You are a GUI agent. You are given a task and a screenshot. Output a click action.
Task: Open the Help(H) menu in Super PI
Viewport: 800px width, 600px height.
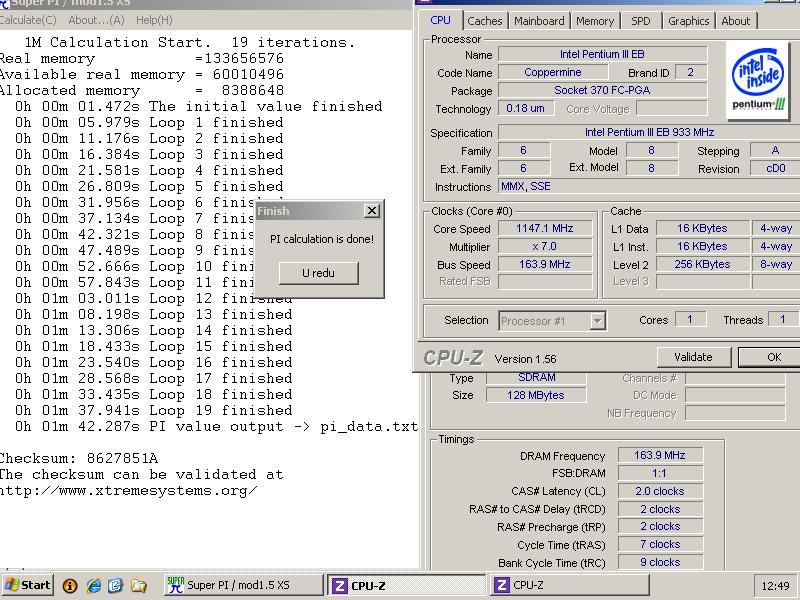click(154, 20)
